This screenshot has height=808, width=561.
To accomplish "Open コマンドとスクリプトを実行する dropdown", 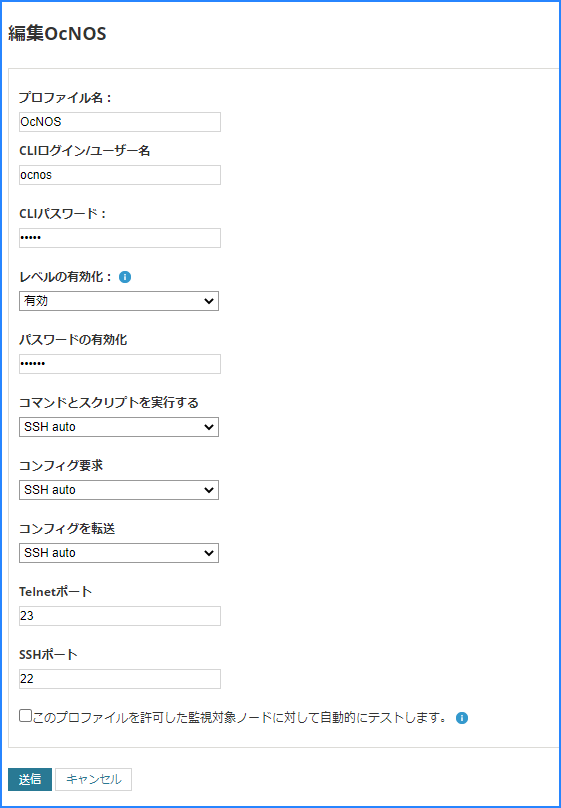I will (x=119, y=427).
